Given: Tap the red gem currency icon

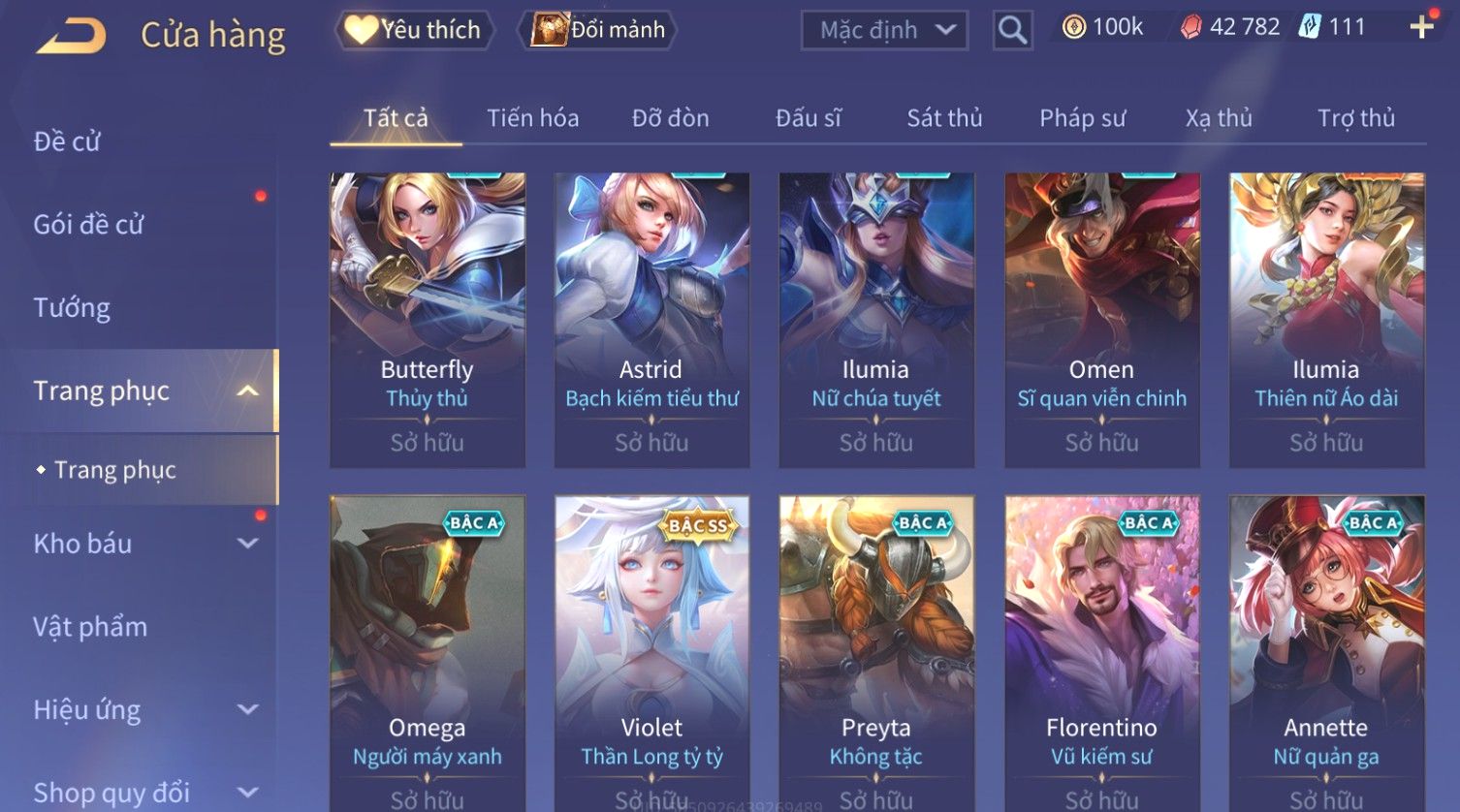Looking at the screenshot, I should coord(1190,27).
